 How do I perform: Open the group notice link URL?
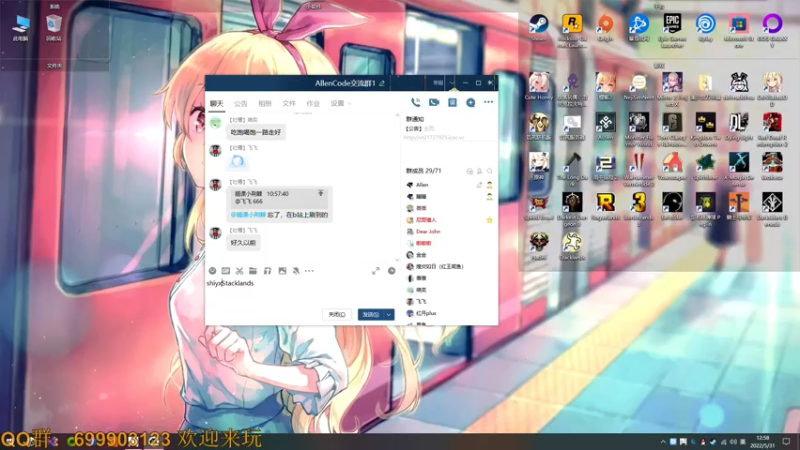[435, 138]
